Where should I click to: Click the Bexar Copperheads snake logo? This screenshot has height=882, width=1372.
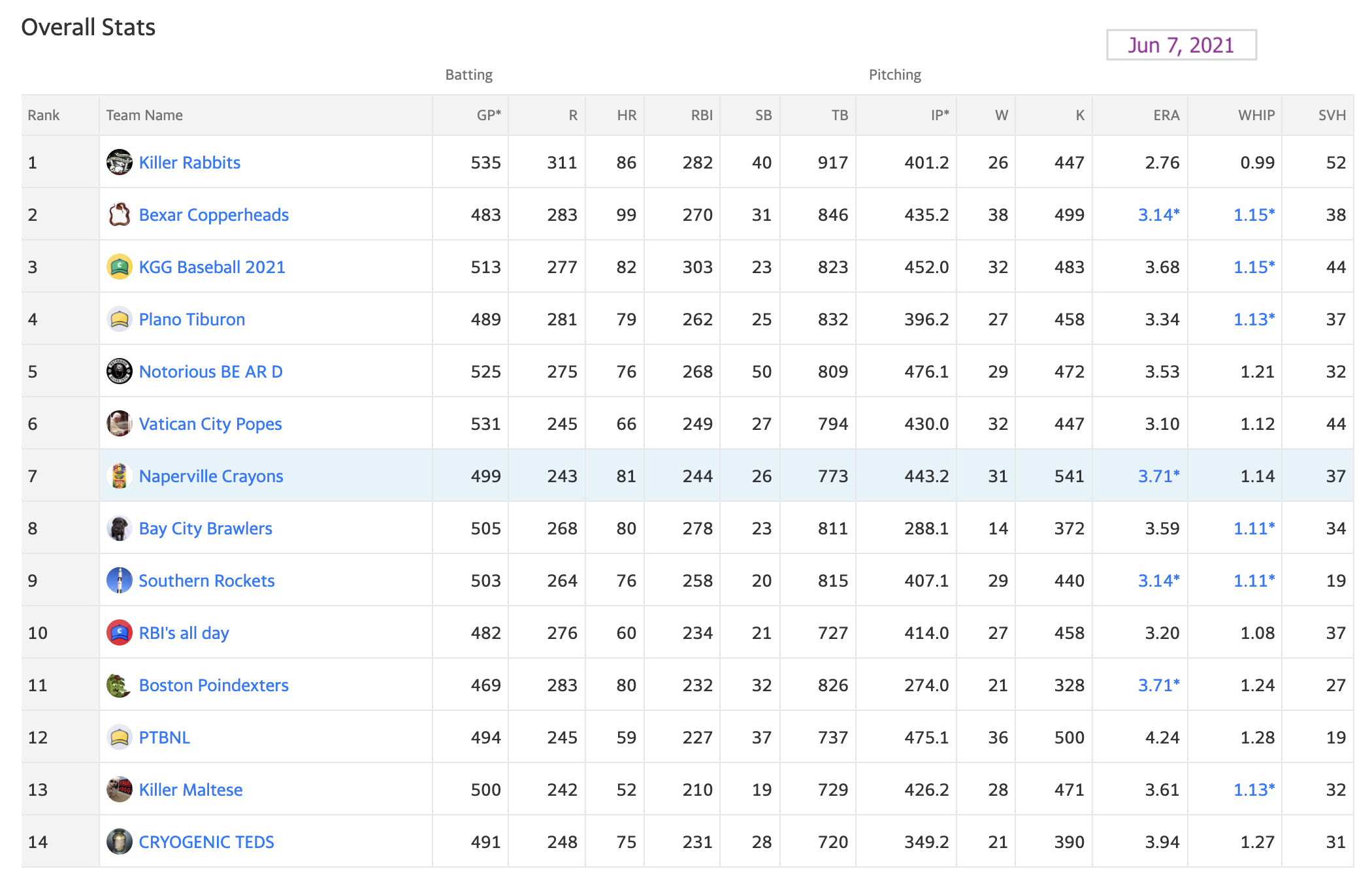(x=119, y=214)
